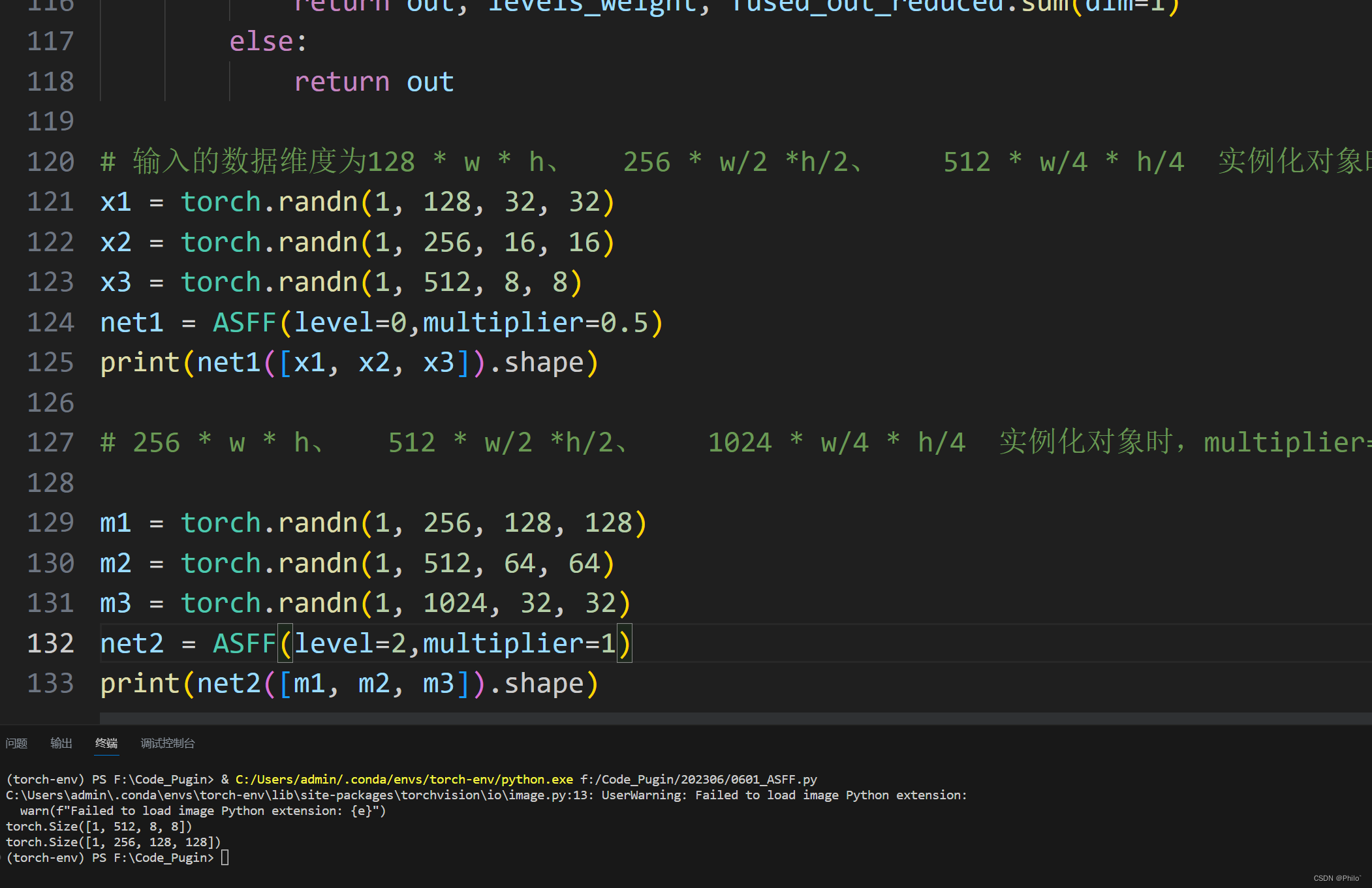This screenshot has height=888, width=1372.
Task: Place cursor on ASFF in net2 line
Action: [244, 643]
